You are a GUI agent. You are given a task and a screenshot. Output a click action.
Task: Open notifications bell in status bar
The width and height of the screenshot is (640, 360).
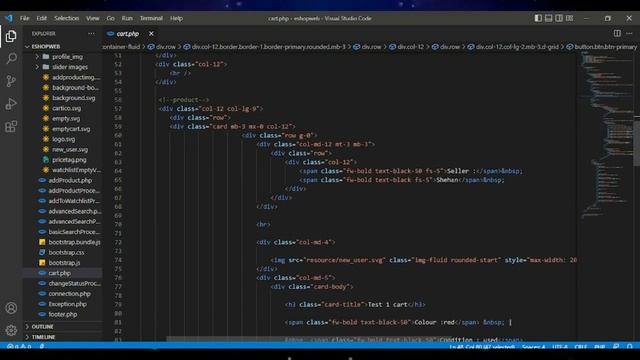click(x=630, y=347)
